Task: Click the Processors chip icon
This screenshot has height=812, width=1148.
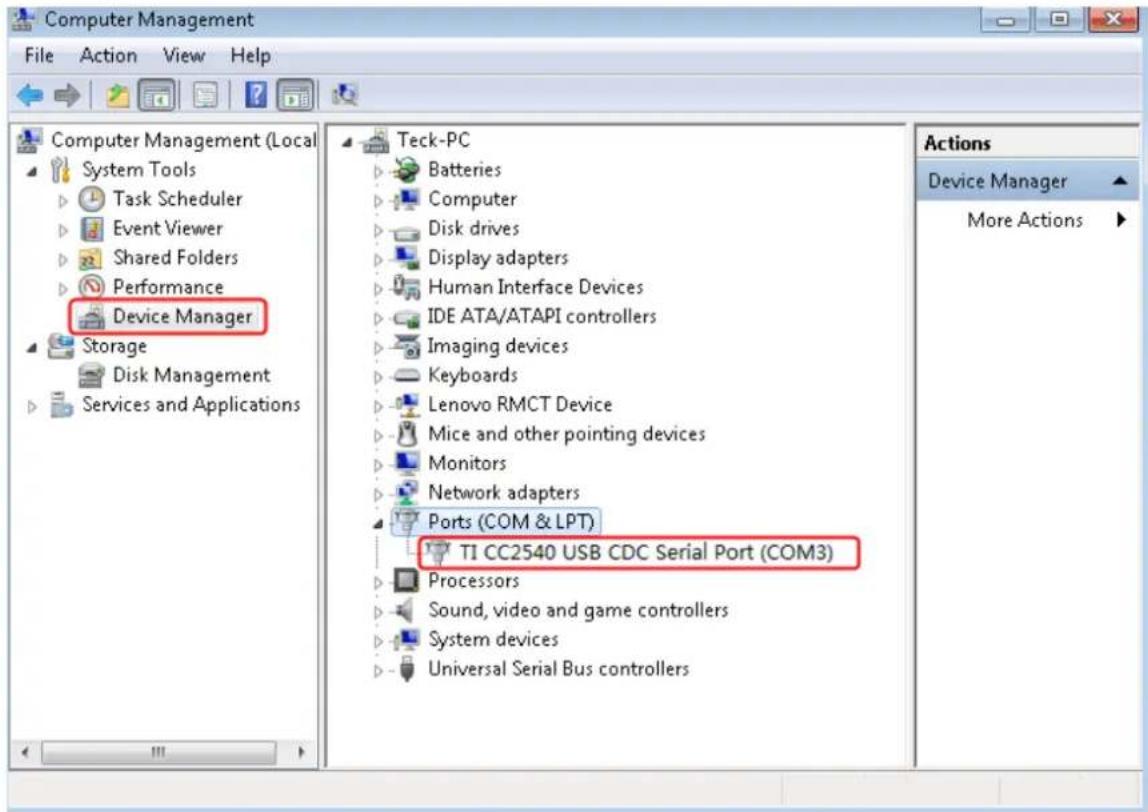Action: click(x=406, y=581)
